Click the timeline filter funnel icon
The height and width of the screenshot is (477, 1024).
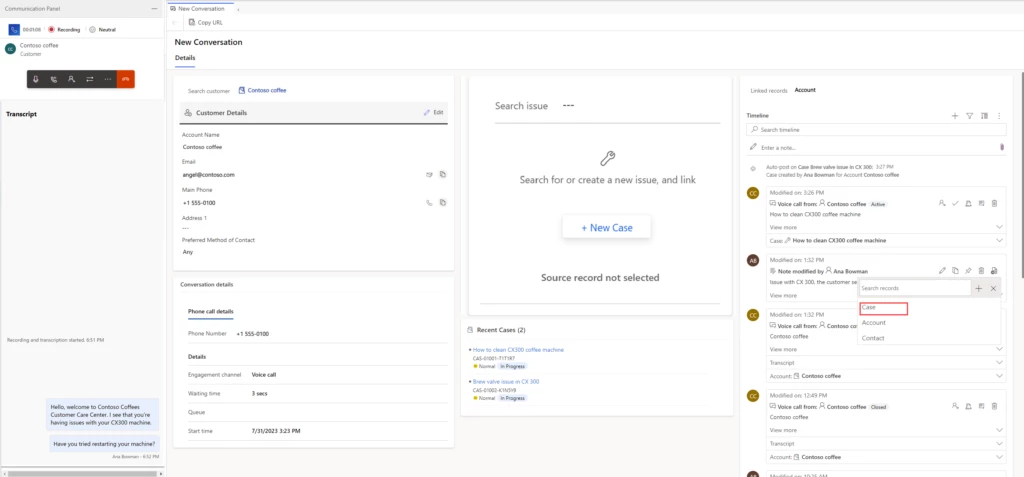(969, 116)
